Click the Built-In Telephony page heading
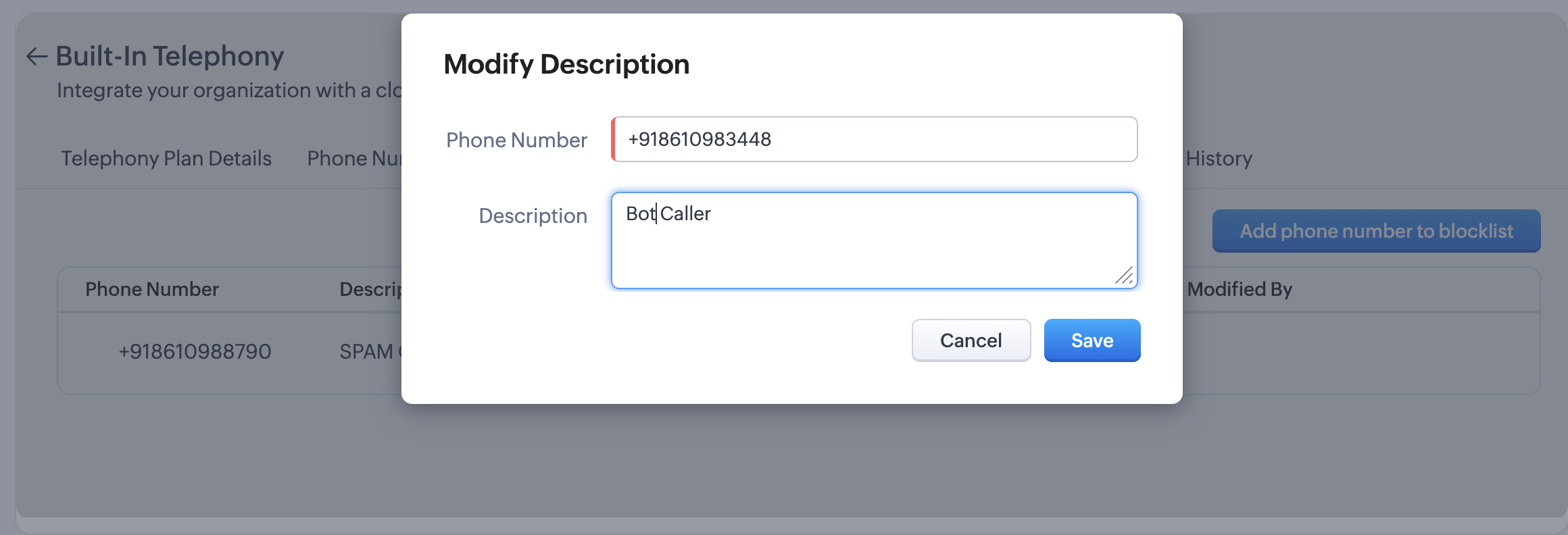 pyautogui.click(x=170, y=56)
